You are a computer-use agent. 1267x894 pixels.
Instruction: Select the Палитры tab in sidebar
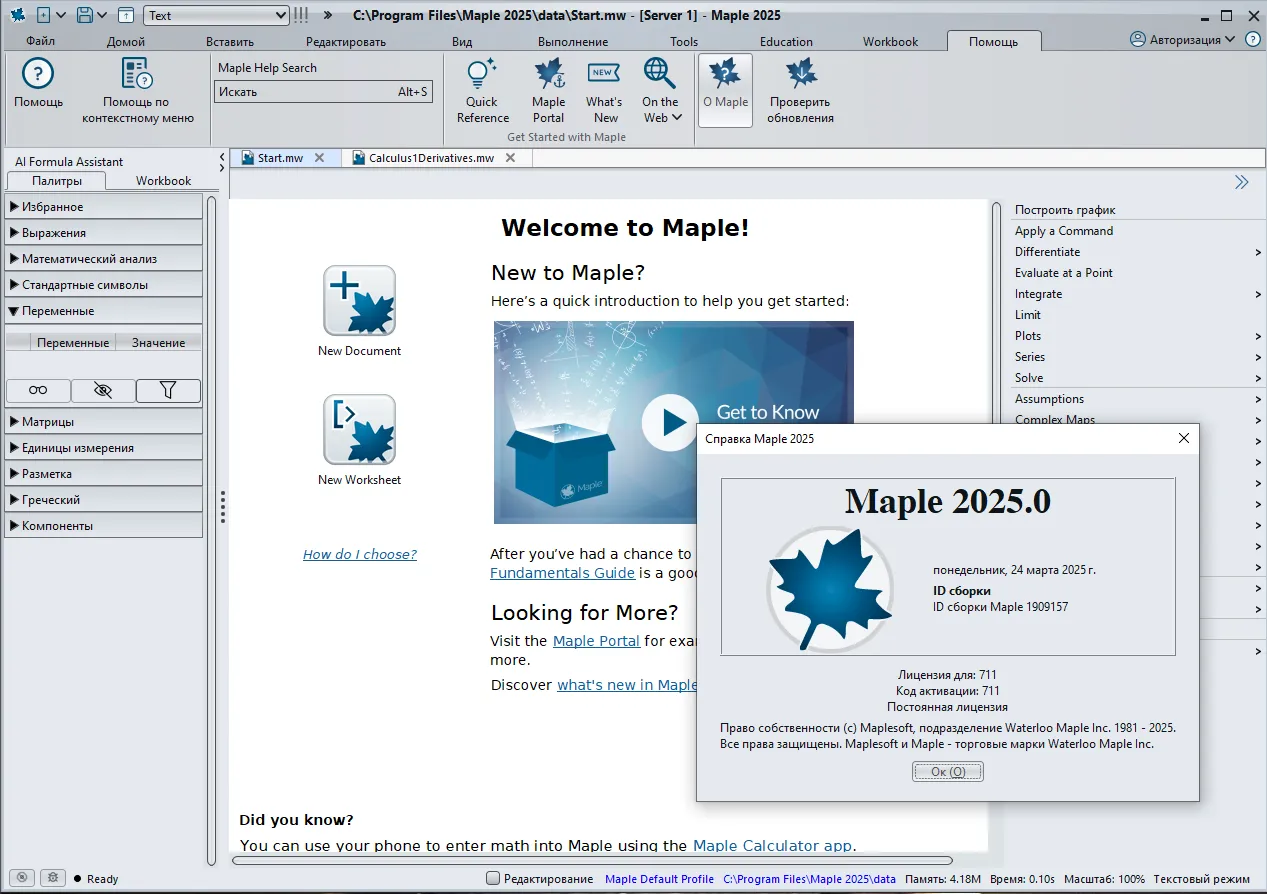coord(56,181)
